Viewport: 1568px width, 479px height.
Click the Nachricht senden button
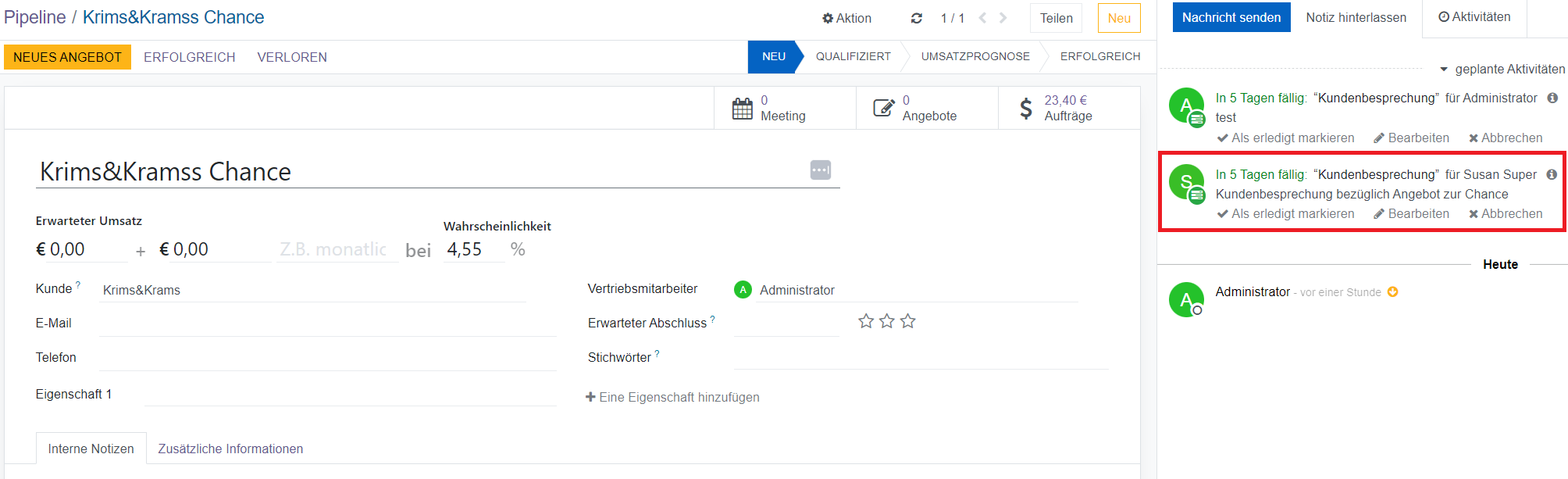1231,17
